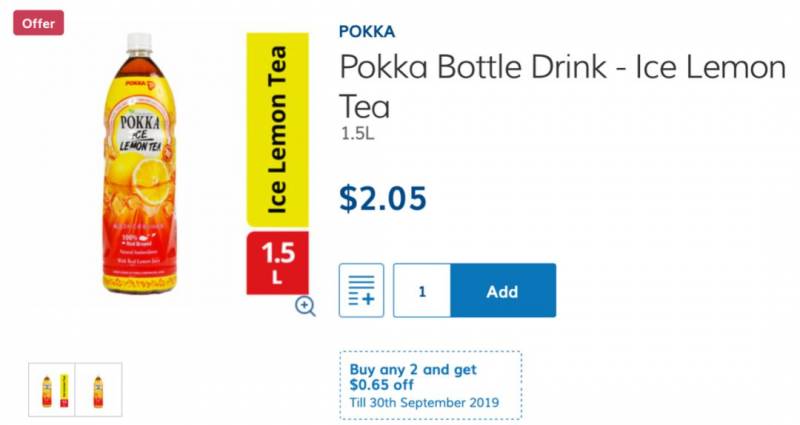Click the white bottle cap in the product photo
The height and width of the screenshot is (425, 800).
coord(140,42)
